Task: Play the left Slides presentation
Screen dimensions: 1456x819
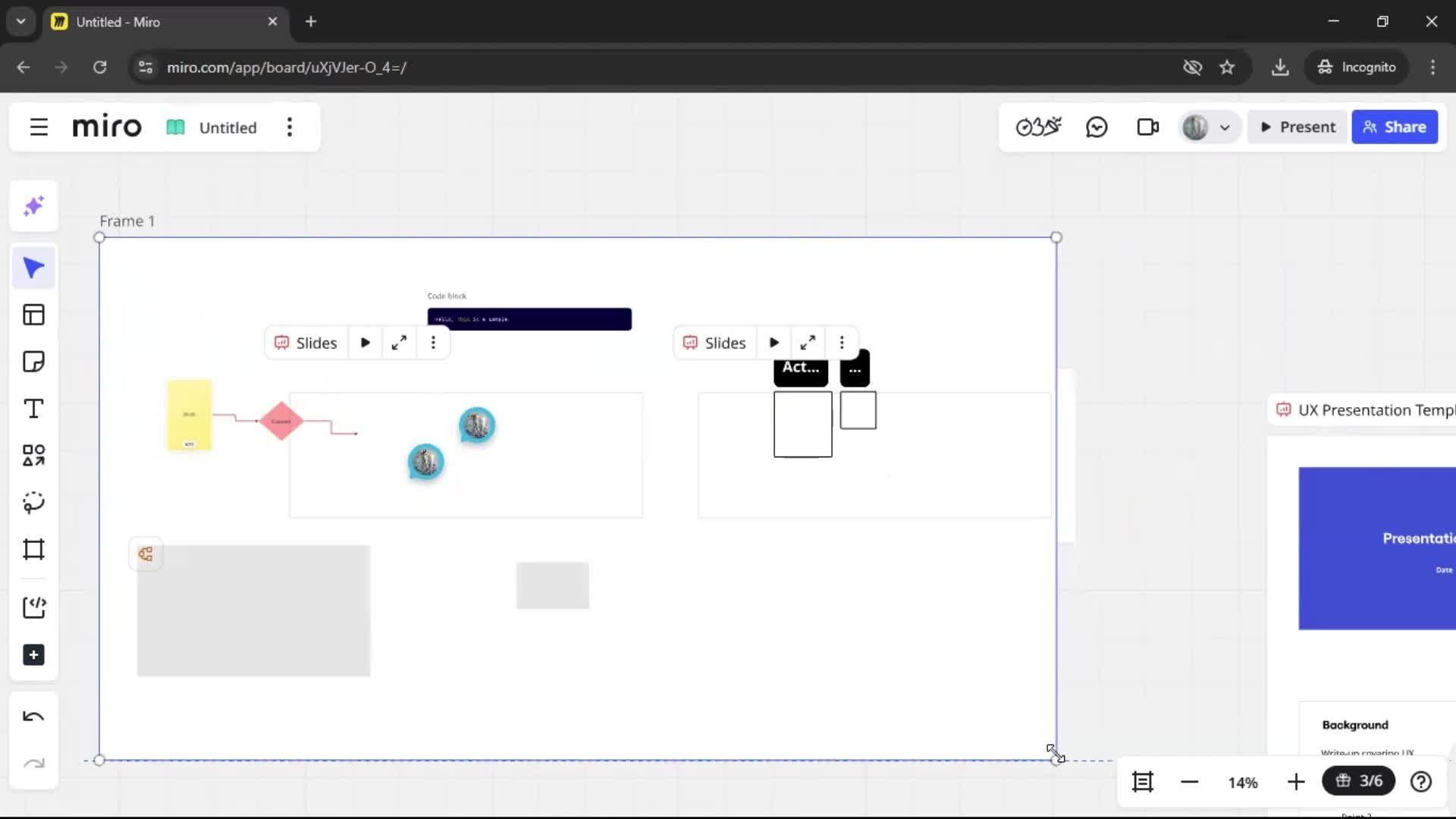Action: (x=366, y=343)
